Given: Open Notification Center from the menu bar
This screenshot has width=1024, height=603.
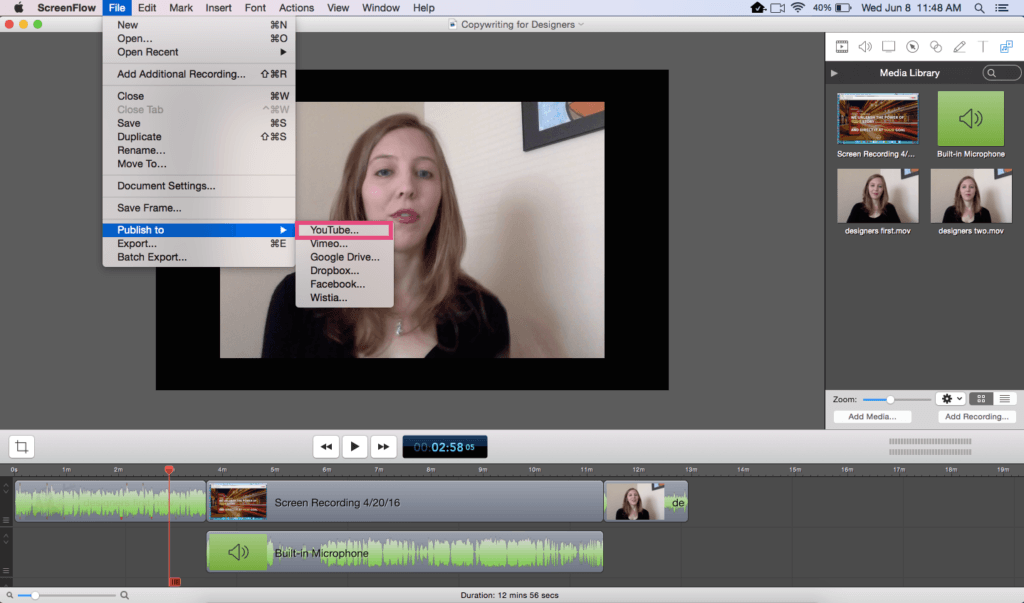Looking at the screenshot, I should (1002, 8).
